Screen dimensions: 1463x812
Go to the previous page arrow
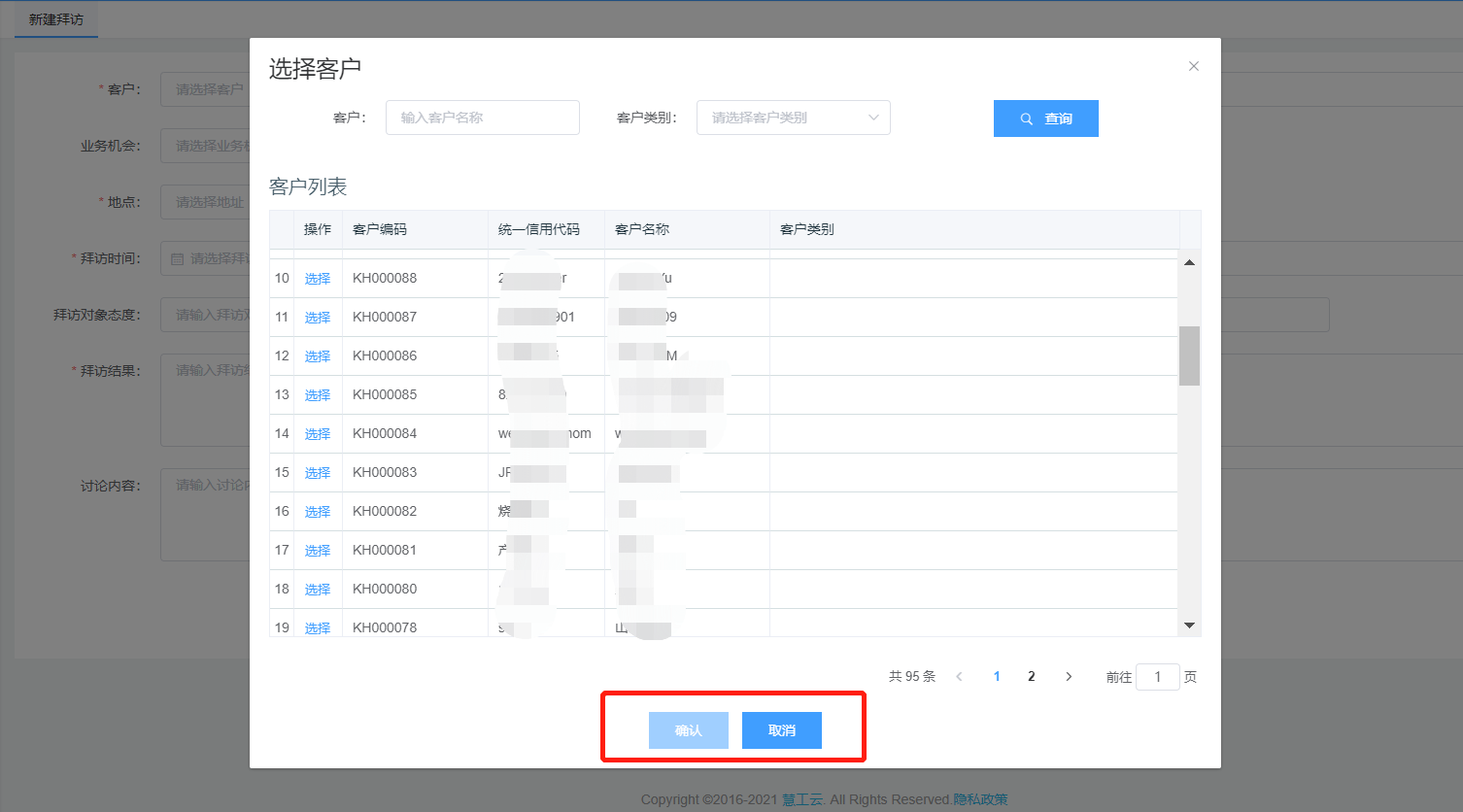click(x=959, y=677)
